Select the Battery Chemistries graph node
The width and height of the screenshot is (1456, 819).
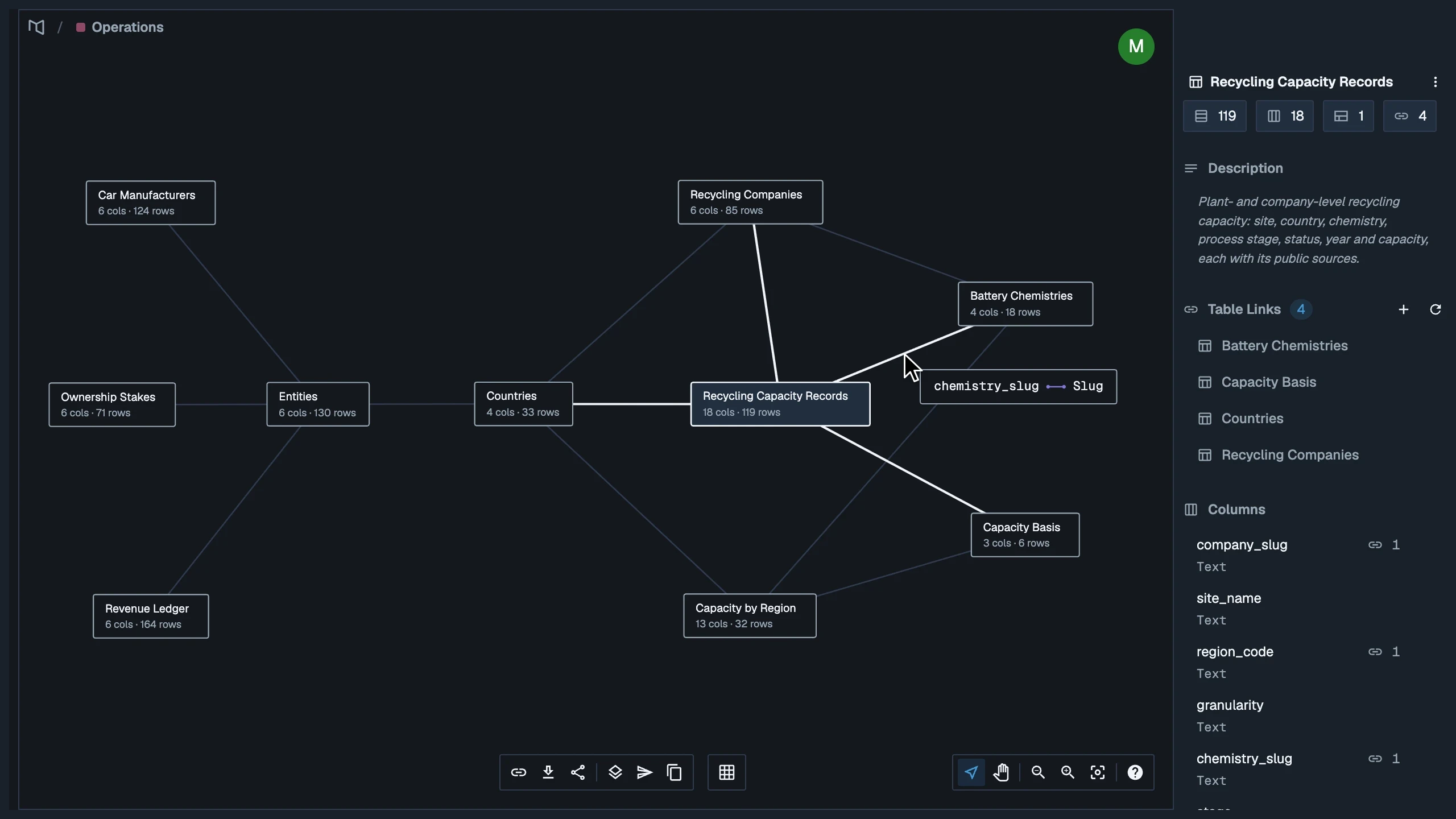pyautogui.click(x=1025, y=304)
